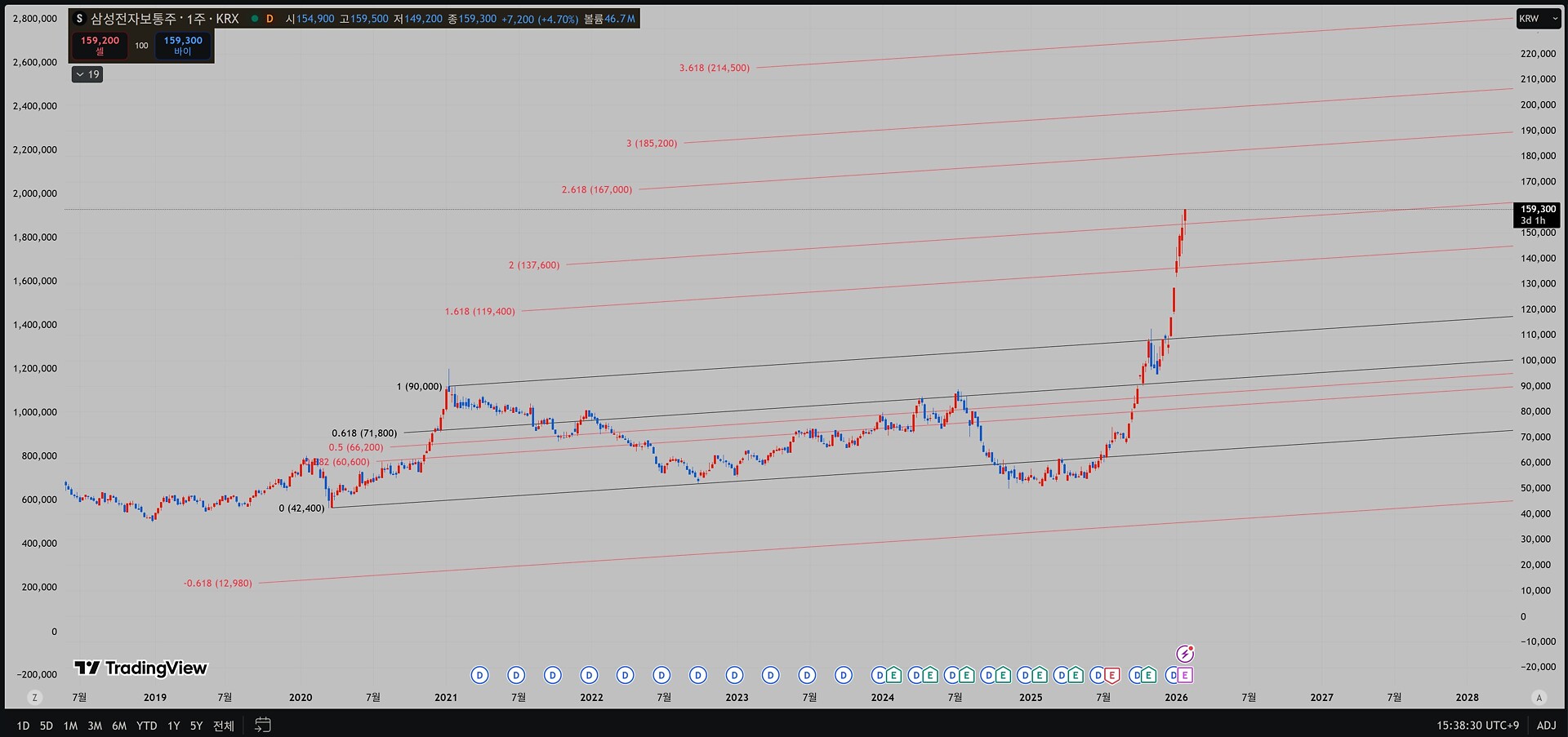Screen dimensions: 1568x737
Task: Click the 15:38:30 UTC+9 timezone clock
Action: click(1478, 725)
